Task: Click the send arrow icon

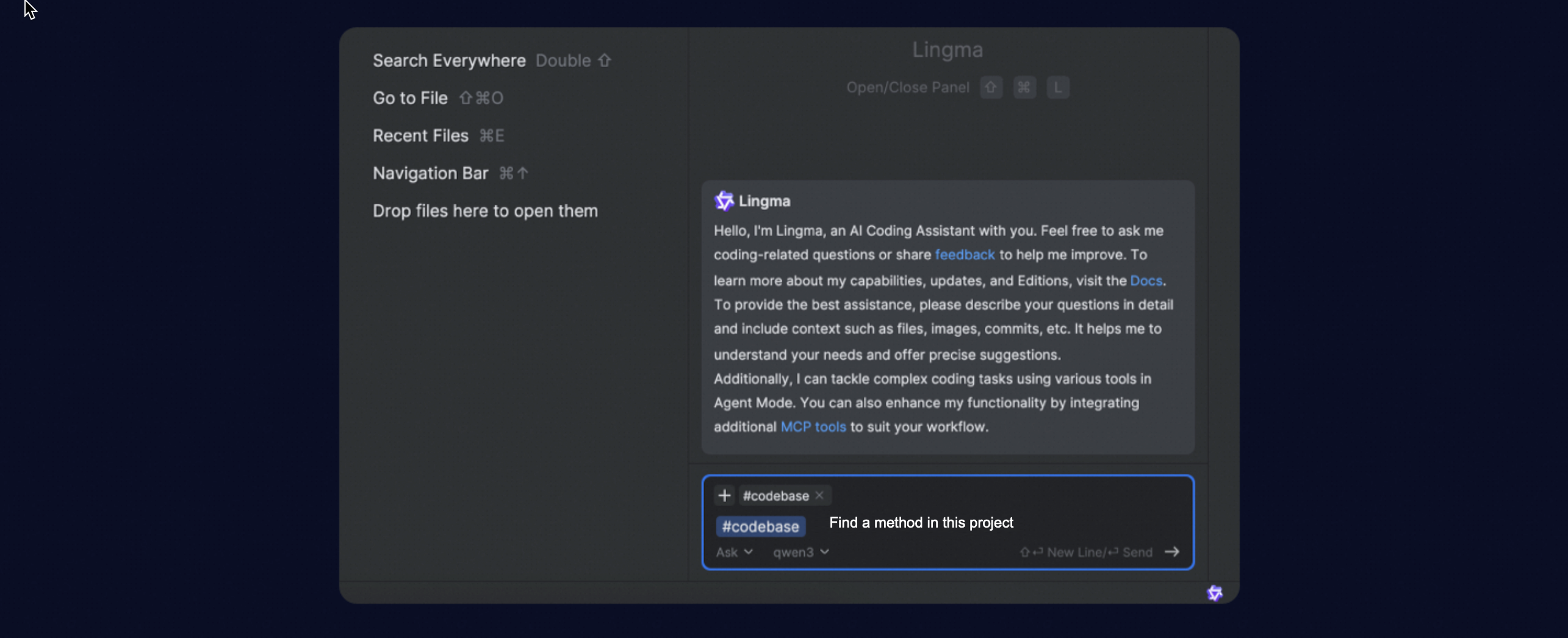Action: (1172, 552)
